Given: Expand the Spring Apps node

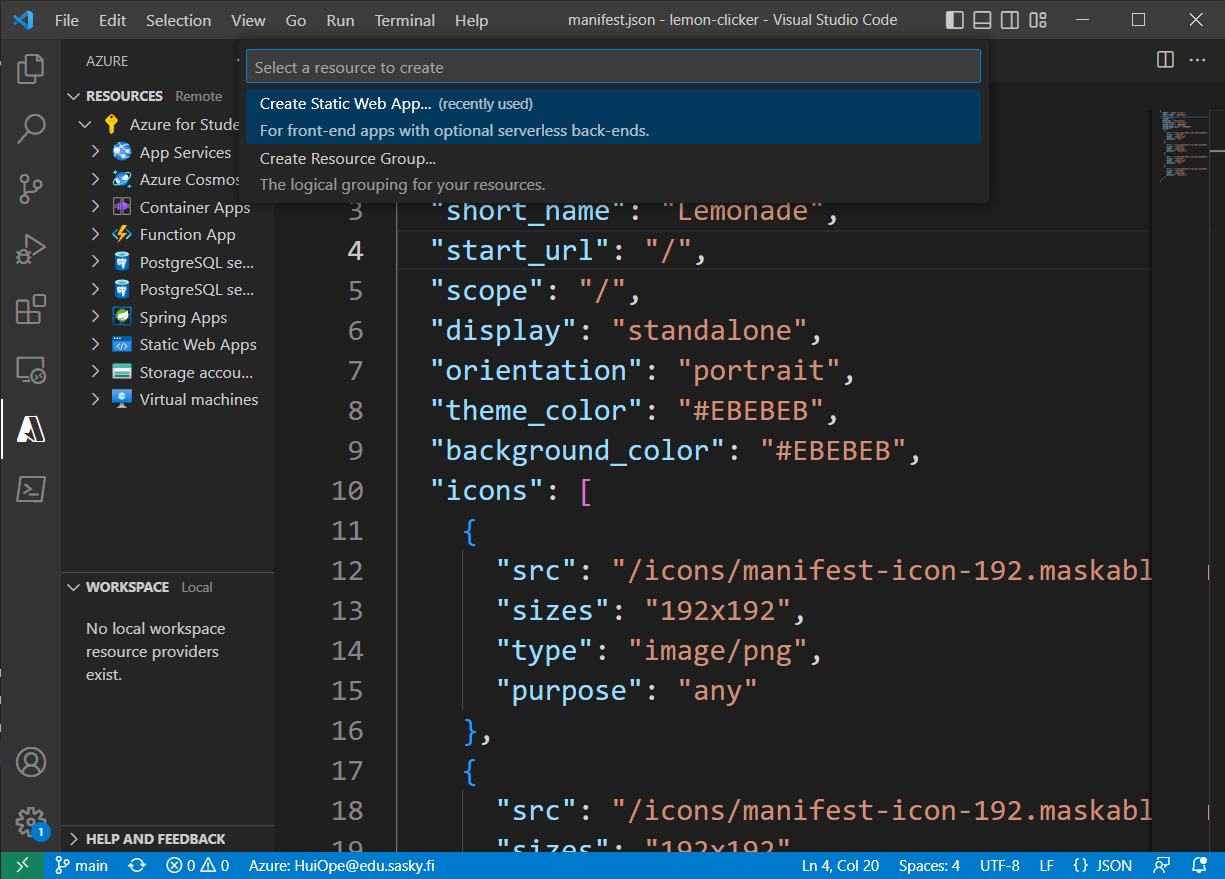Looking at the screenshot, I should [x=96, y=317].
